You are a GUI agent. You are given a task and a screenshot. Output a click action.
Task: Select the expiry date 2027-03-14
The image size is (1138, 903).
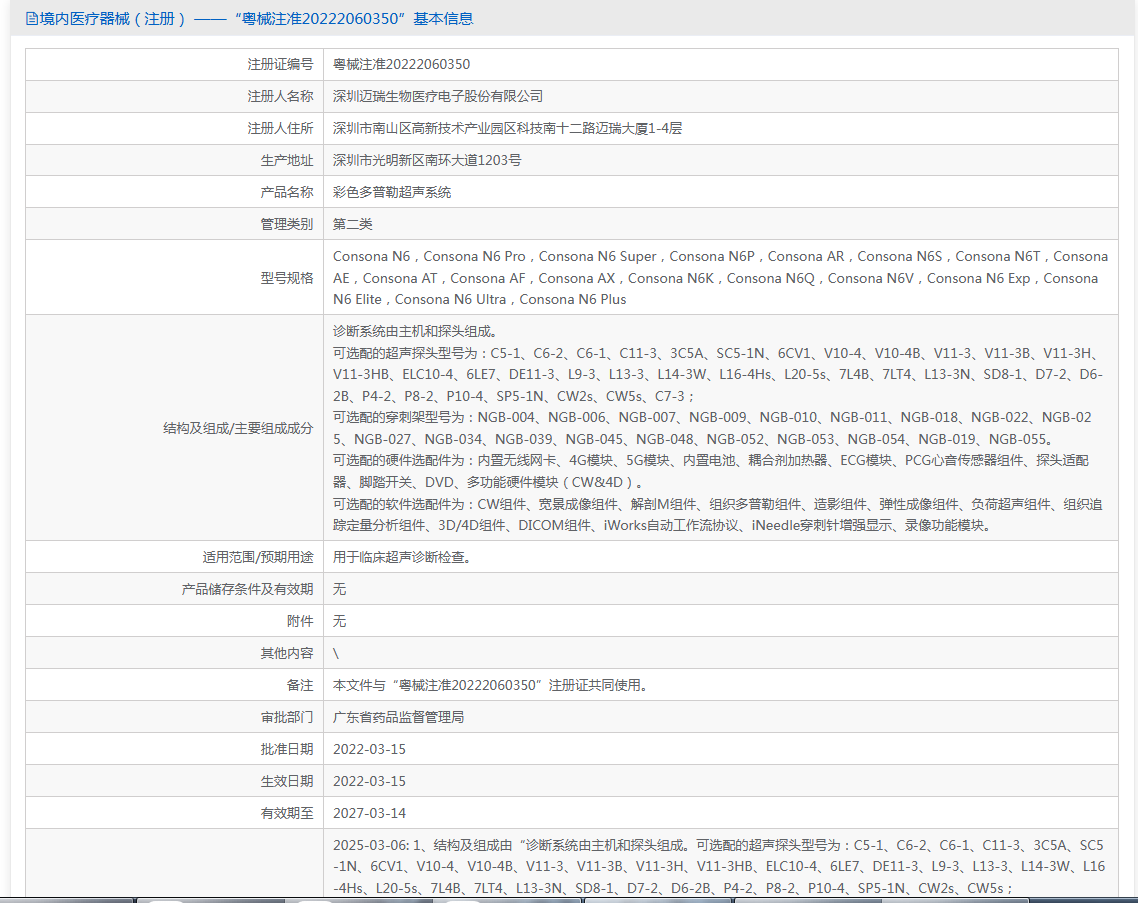(369, 813)
